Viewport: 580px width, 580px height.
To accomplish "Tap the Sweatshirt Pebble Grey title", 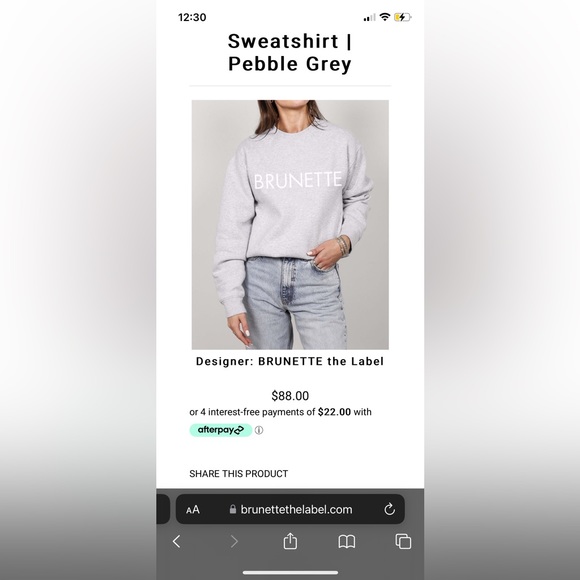I will coord(290,53).
